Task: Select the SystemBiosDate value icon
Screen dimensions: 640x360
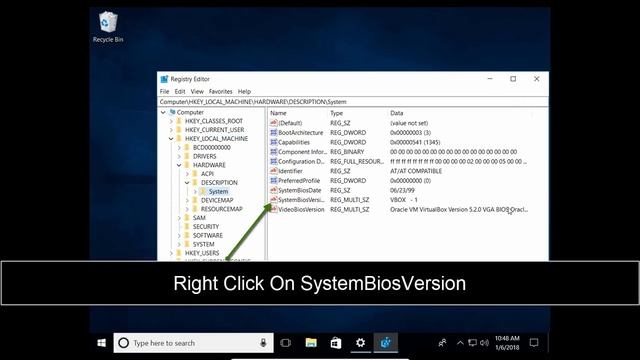Action: [x=274, y=190]
